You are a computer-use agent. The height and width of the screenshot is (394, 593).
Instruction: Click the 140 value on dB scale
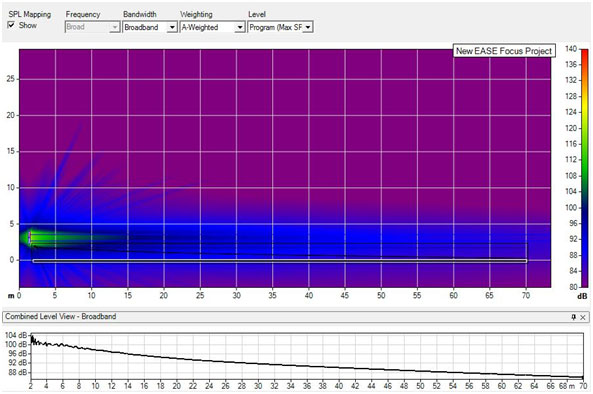pyautogui.click(x=571, y=49)
